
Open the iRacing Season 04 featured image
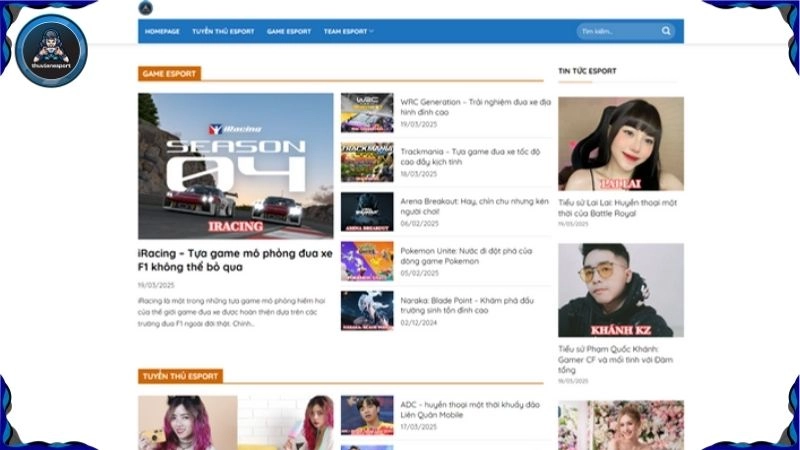coord(235,166)
